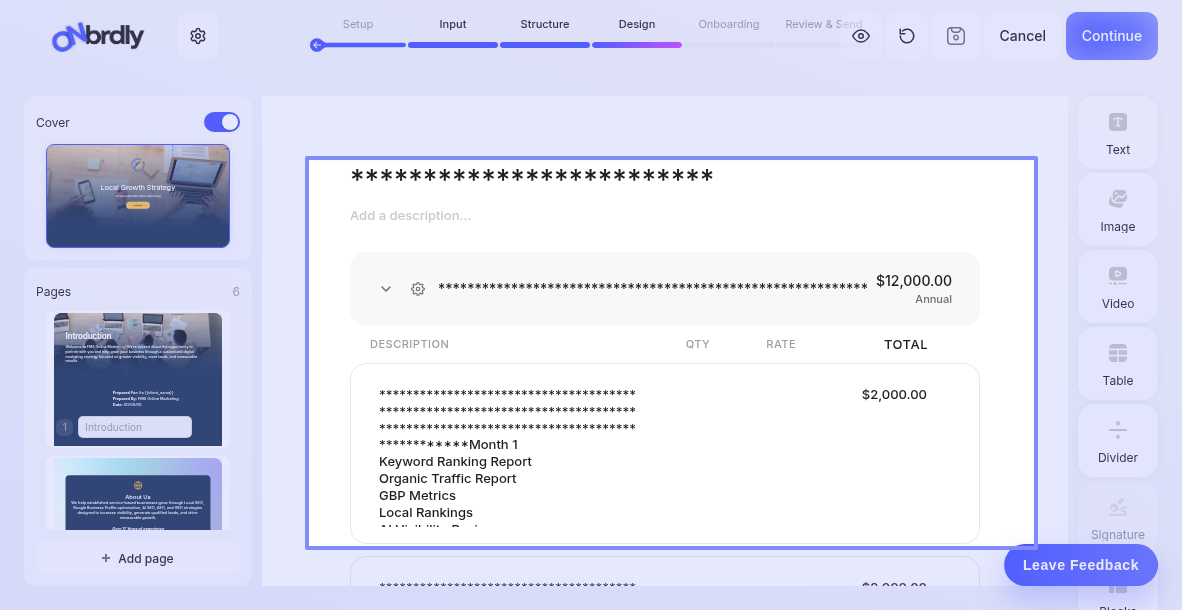Toggle the Cover switch off

(x=222, y=122)
